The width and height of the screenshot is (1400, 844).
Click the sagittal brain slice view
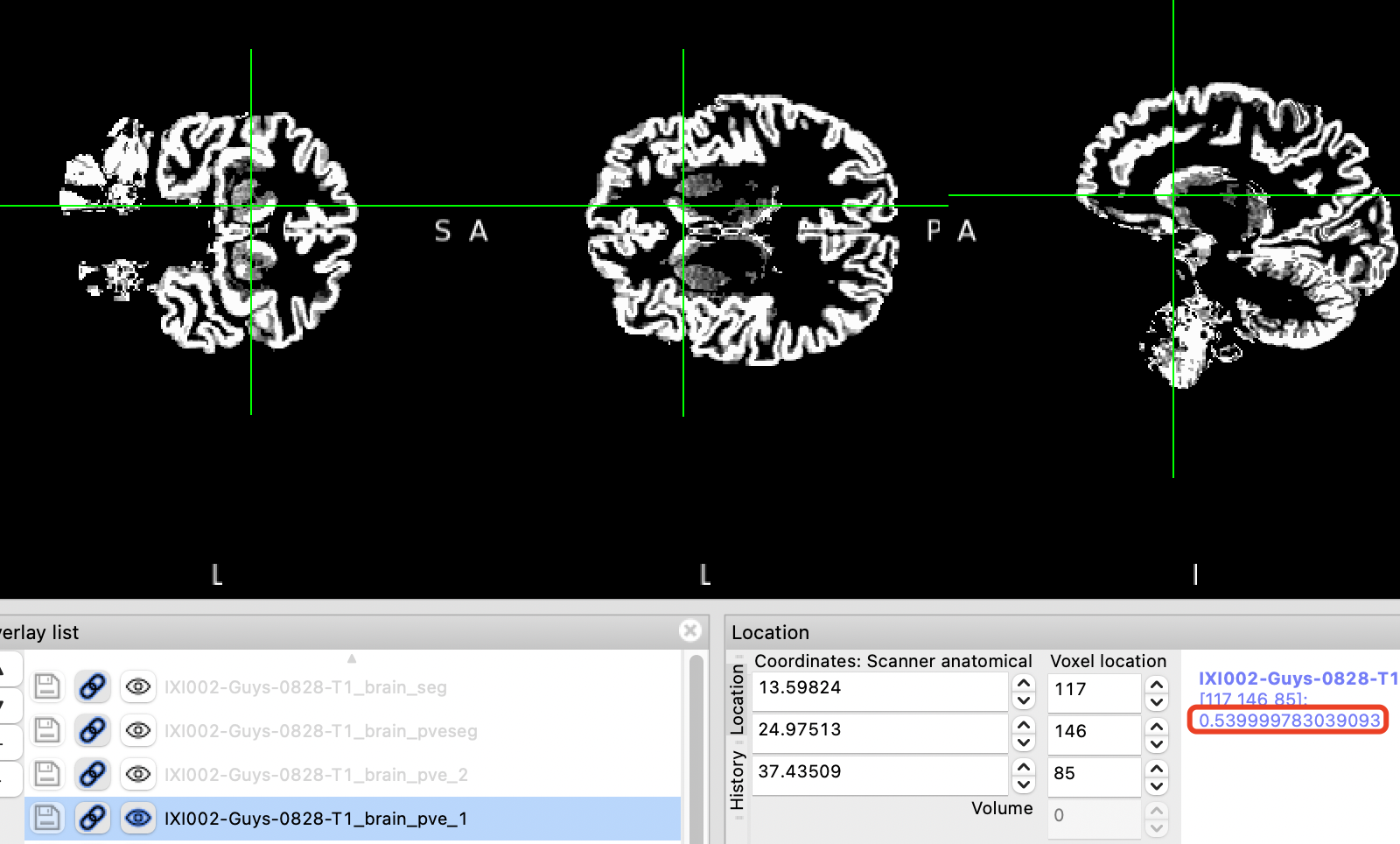(1238, 236)
